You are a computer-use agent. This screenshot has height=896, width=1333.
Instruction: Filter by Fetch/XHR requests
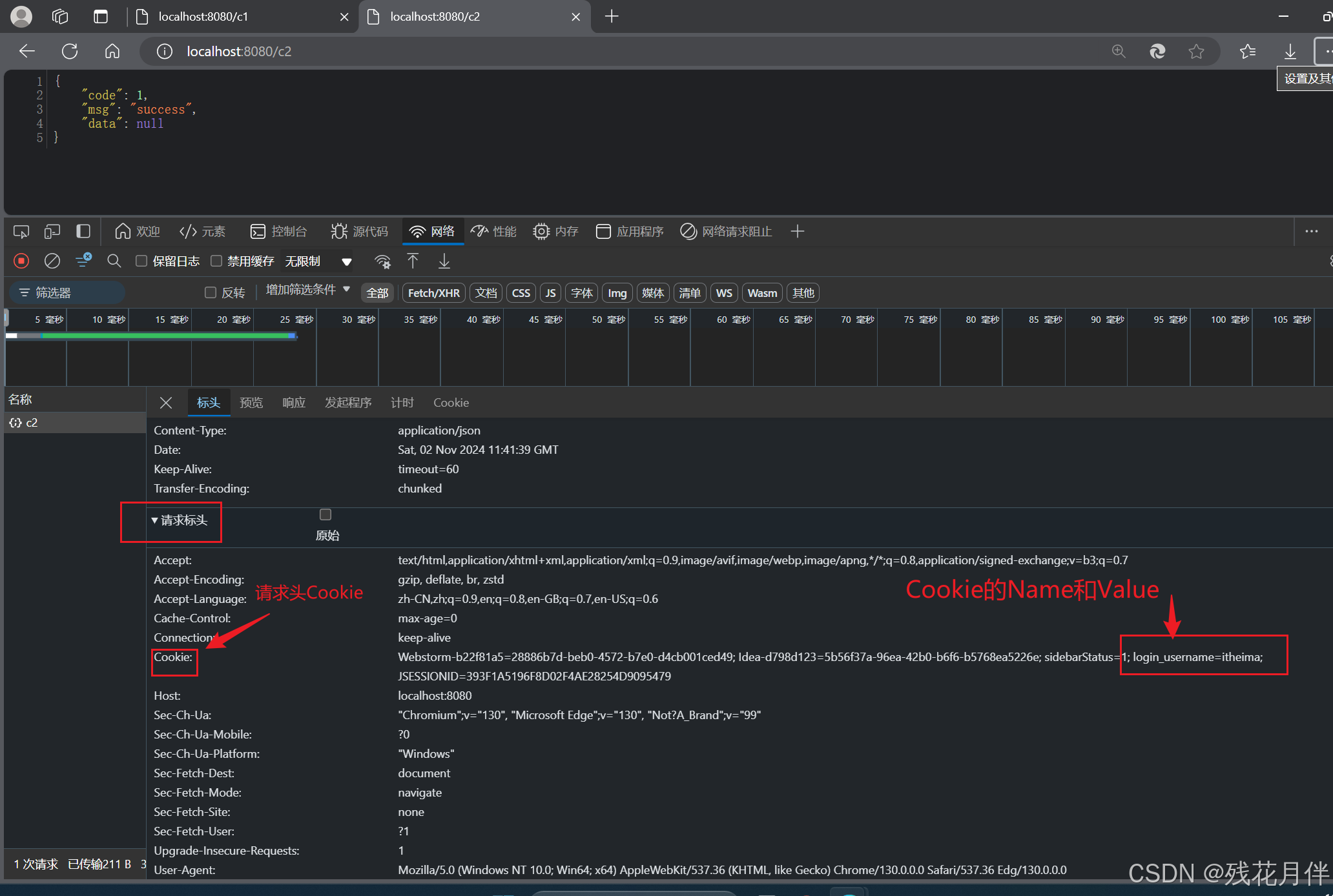[x=434, y=293]
